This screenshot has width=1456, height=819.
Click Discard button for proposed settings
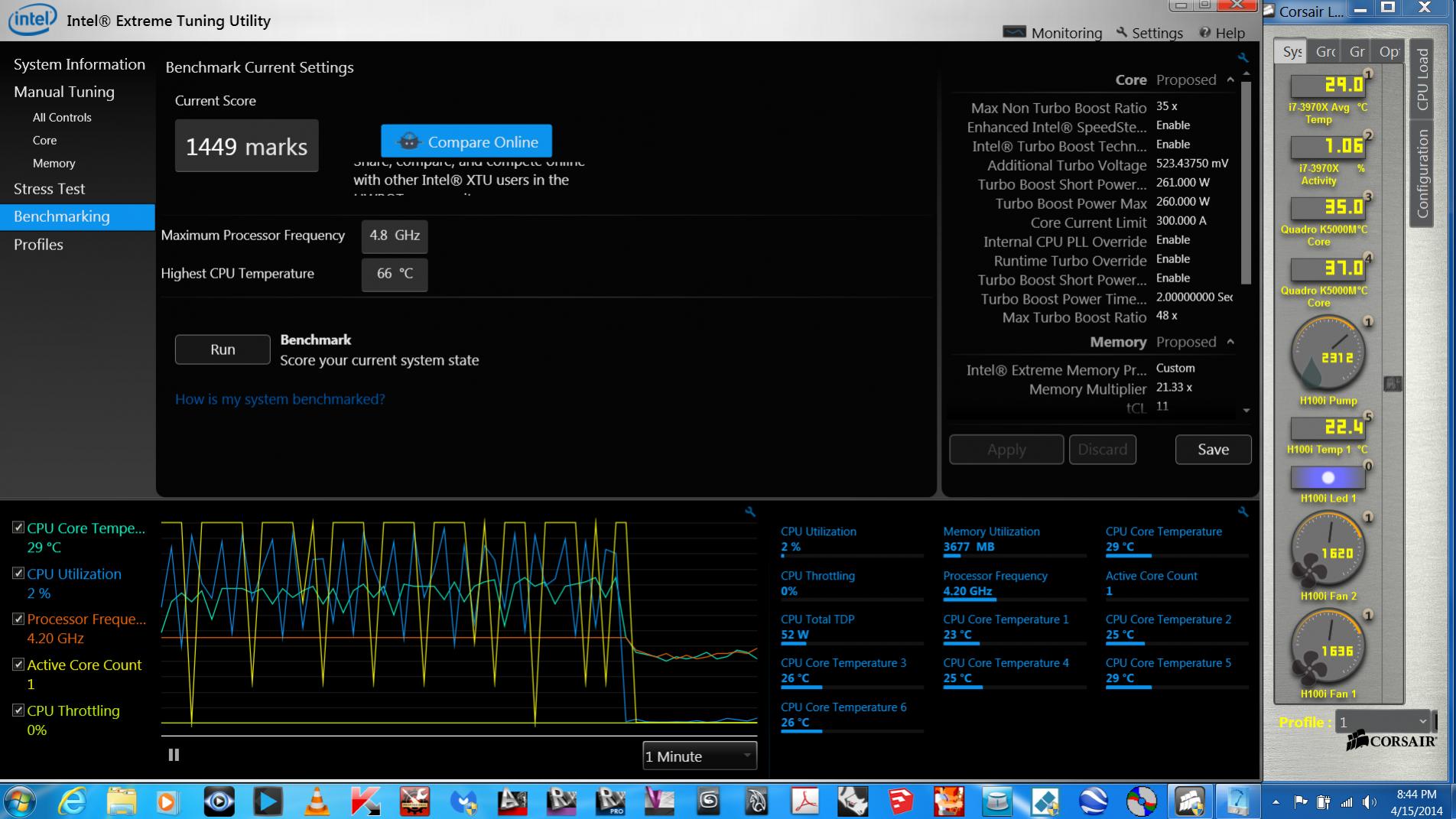pyautogui.click(x=1102, y=450)
